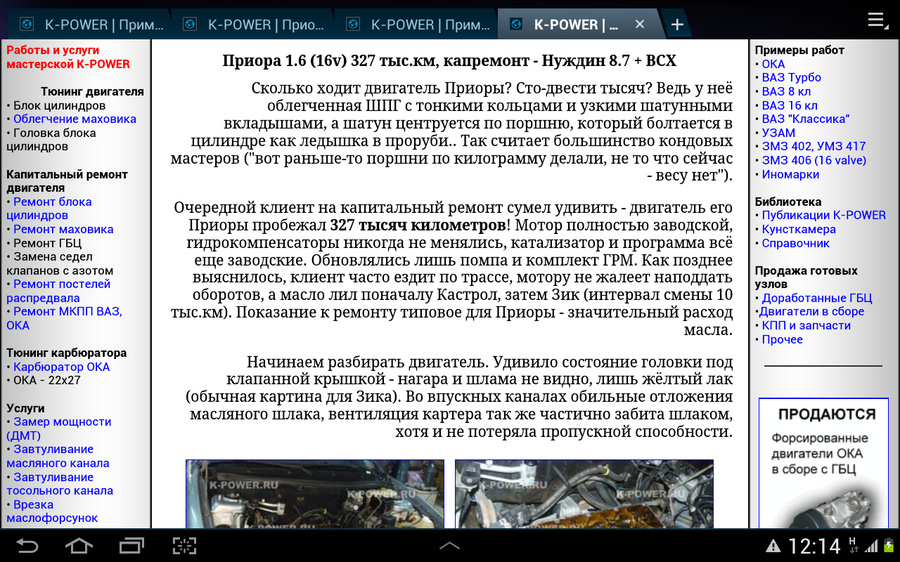Tap the Головка блока цилиндров item
The height and width of the screenshot is (562, 900).
pos(51,139)
